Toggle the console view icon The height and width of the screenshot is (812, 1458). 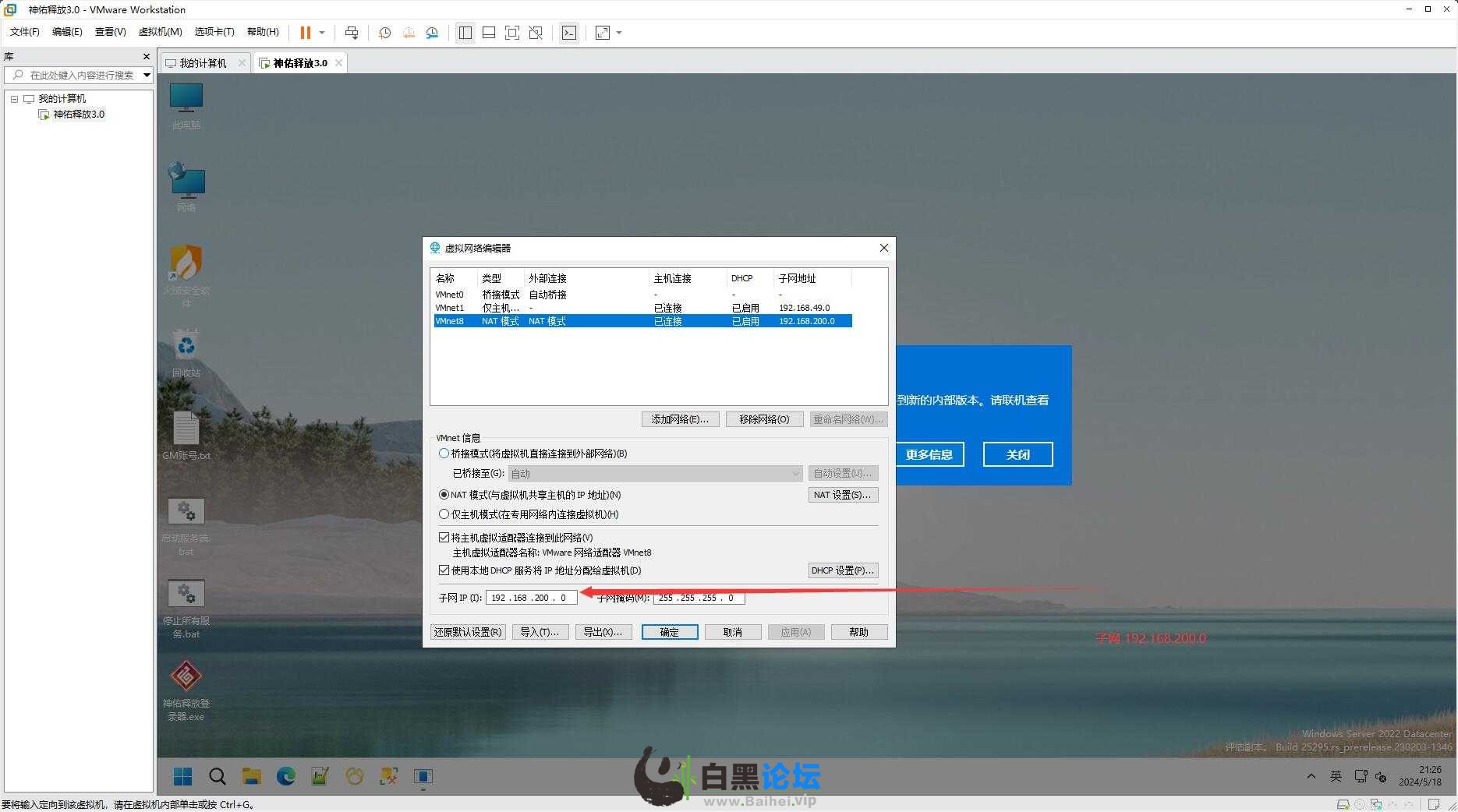click(x=569, y=33)
